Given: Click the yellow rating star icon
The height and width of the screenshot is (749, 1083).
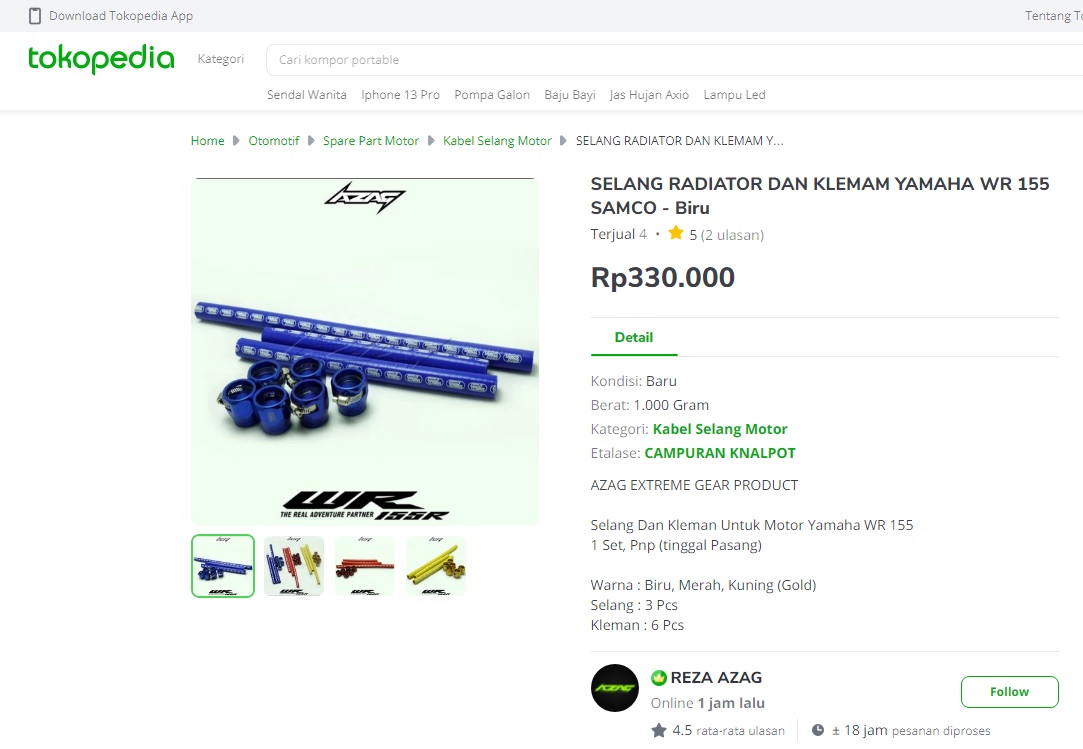Looking at the screenshot, I should pyautogui.click(x=675, y=234).
